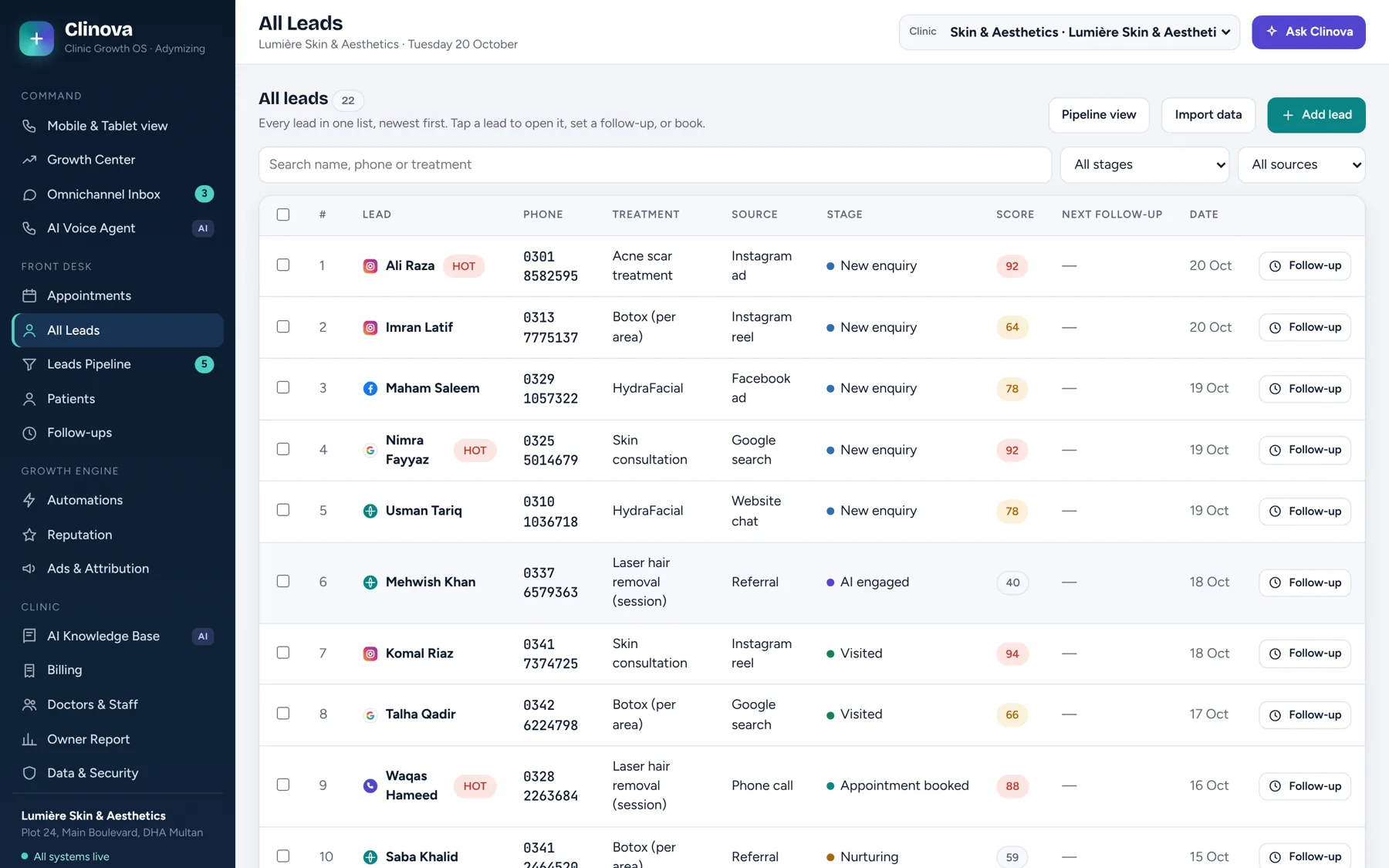This screenshot has width=1389, height=868.
Task: Click the Patients person icon
Action: tap(29, 399)
